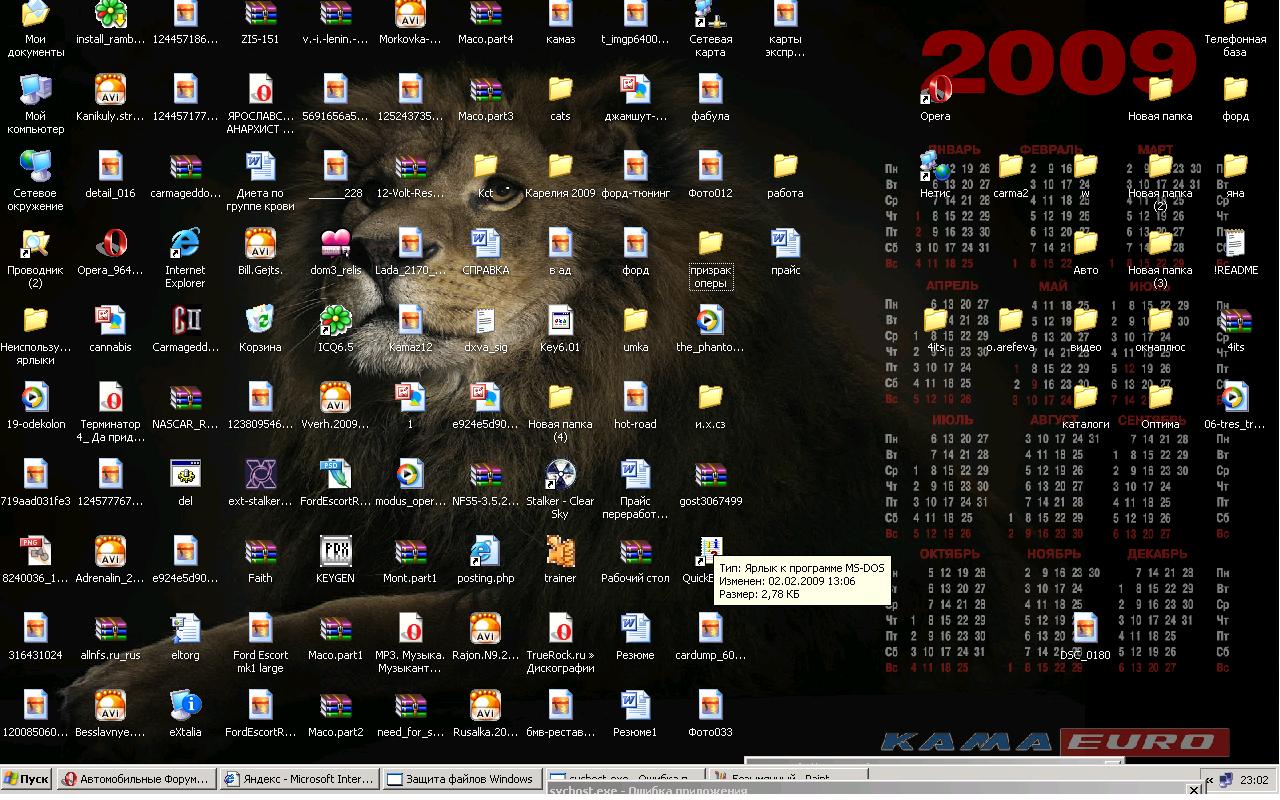Click the system tray clock showing 23:02
1280x800 pixels.
pyautogui.click(x=1253, y=780)
